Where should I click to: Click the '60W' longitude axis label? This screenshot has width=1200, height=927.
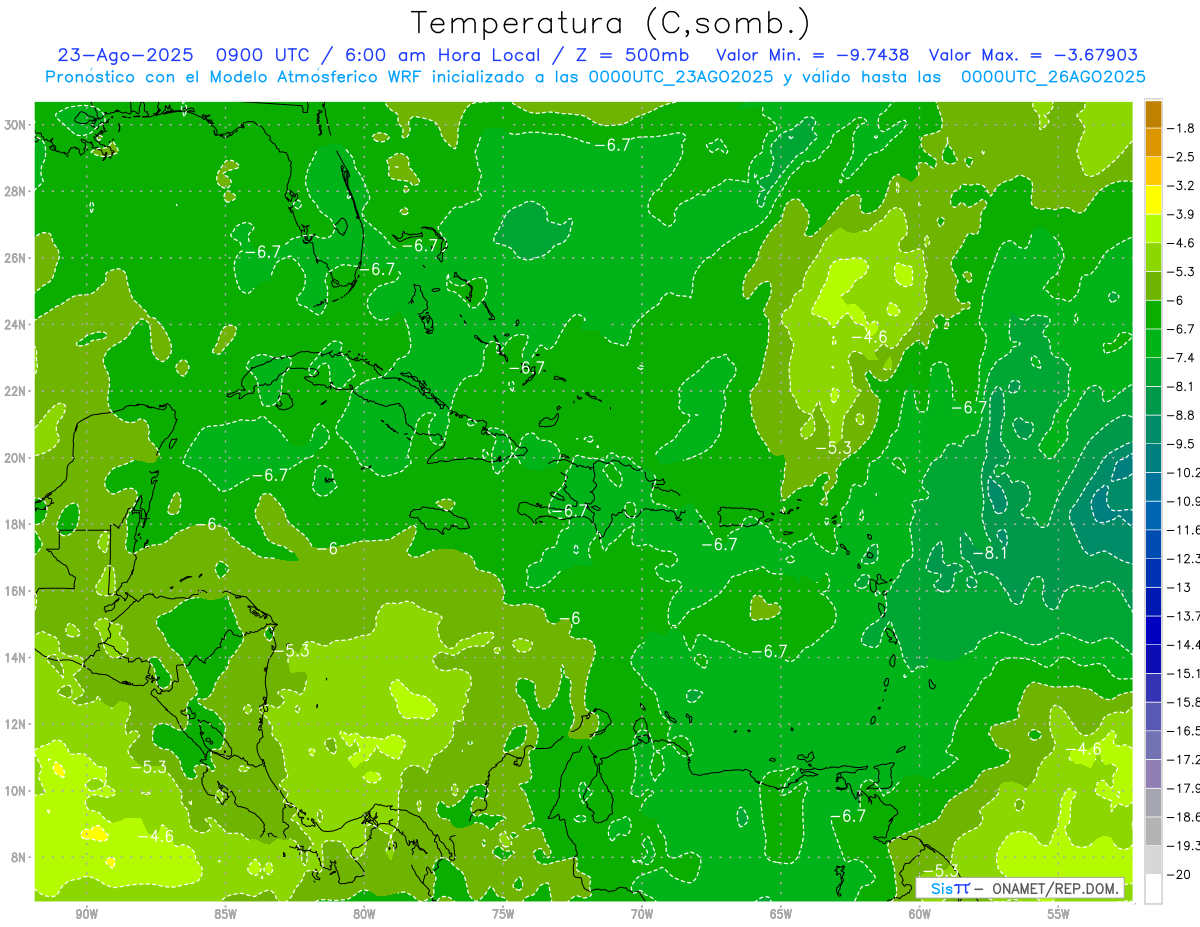(920, 915)
